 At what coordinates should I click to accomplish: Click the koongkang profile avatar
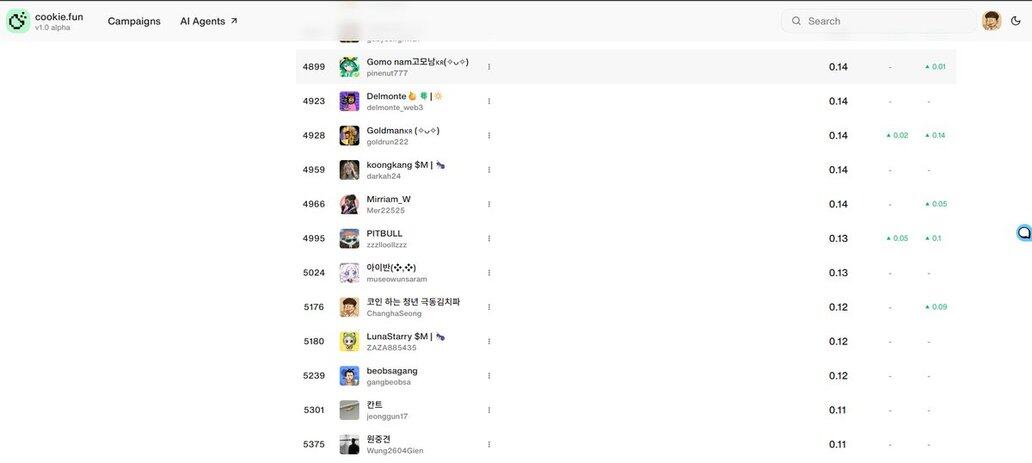[x=349, y=170]
